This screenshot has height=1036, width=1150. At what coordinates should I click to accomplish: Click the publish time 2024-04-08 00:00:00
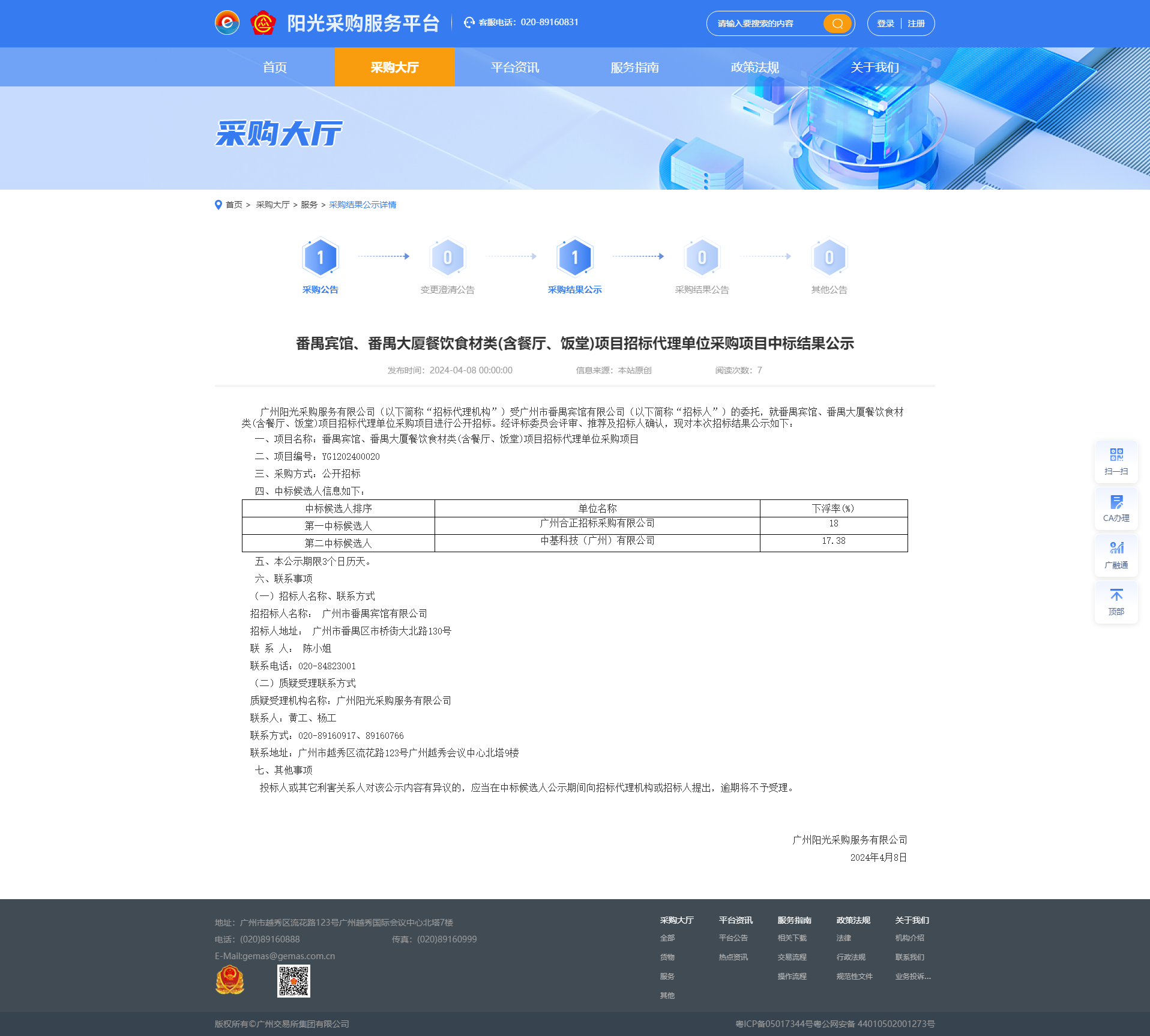click(x=471, y=370)
